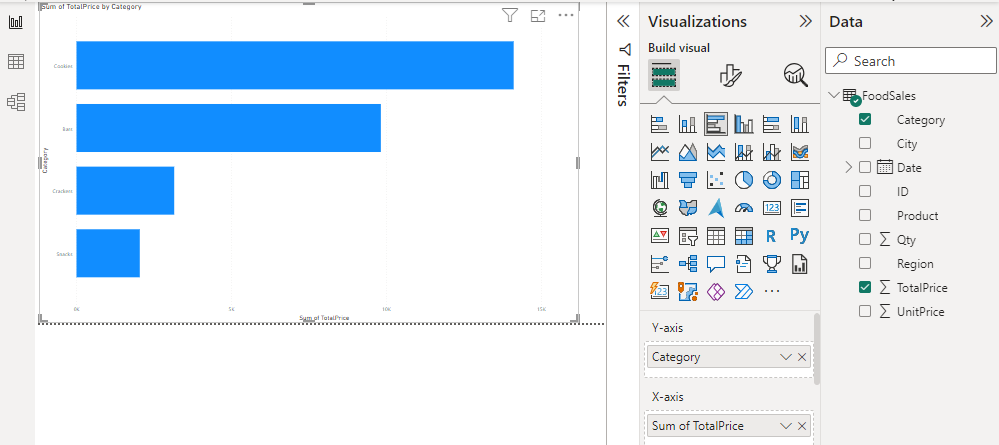Check the Region field

coord(865,263)
